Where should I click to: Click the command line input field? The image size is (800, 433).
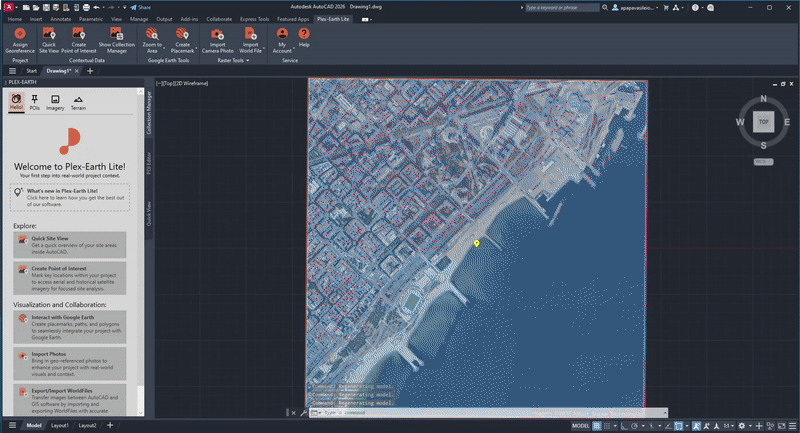(x=487, y=413)
